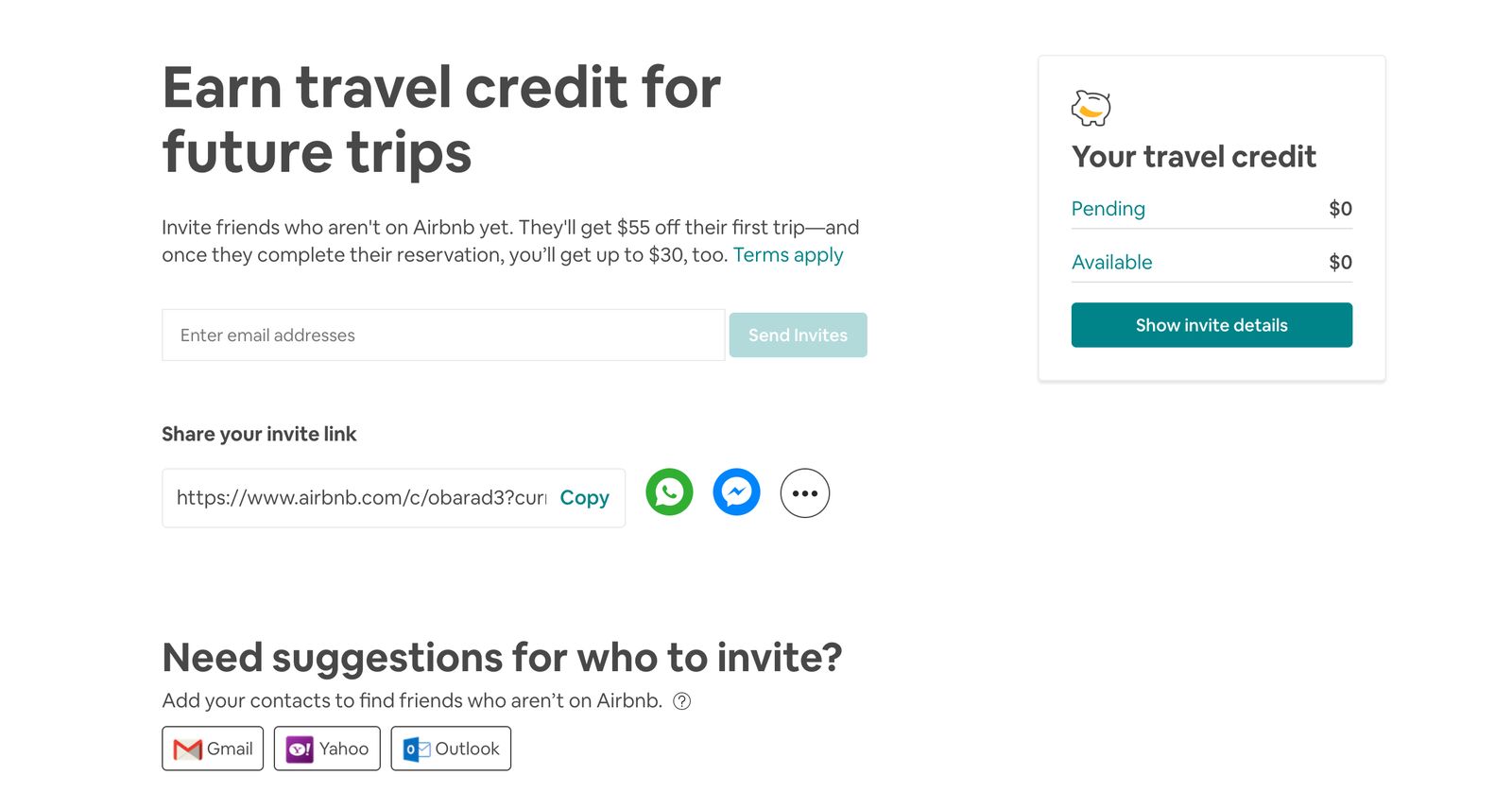Click the Available $0 amount
This screenshot has height=792, width=1512.
(1340, 263)
